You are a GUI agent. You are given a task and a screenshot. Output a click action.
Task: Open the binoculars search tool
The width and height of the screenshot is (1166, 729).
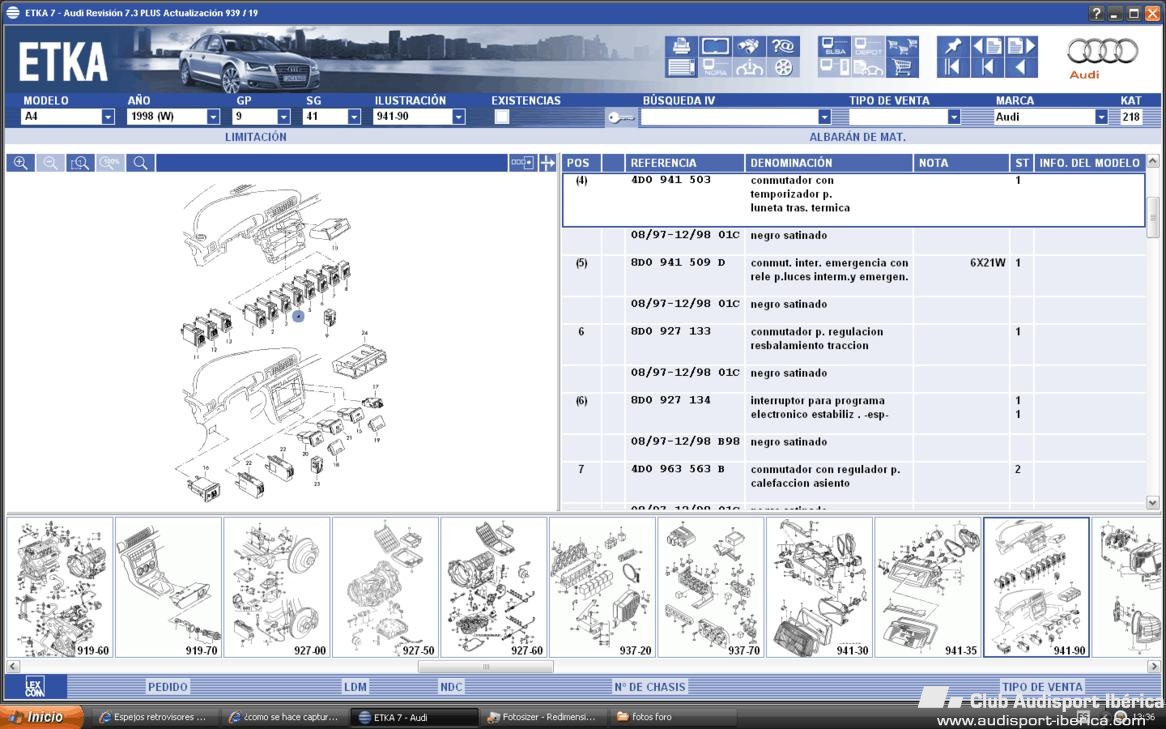coord(750,46)
